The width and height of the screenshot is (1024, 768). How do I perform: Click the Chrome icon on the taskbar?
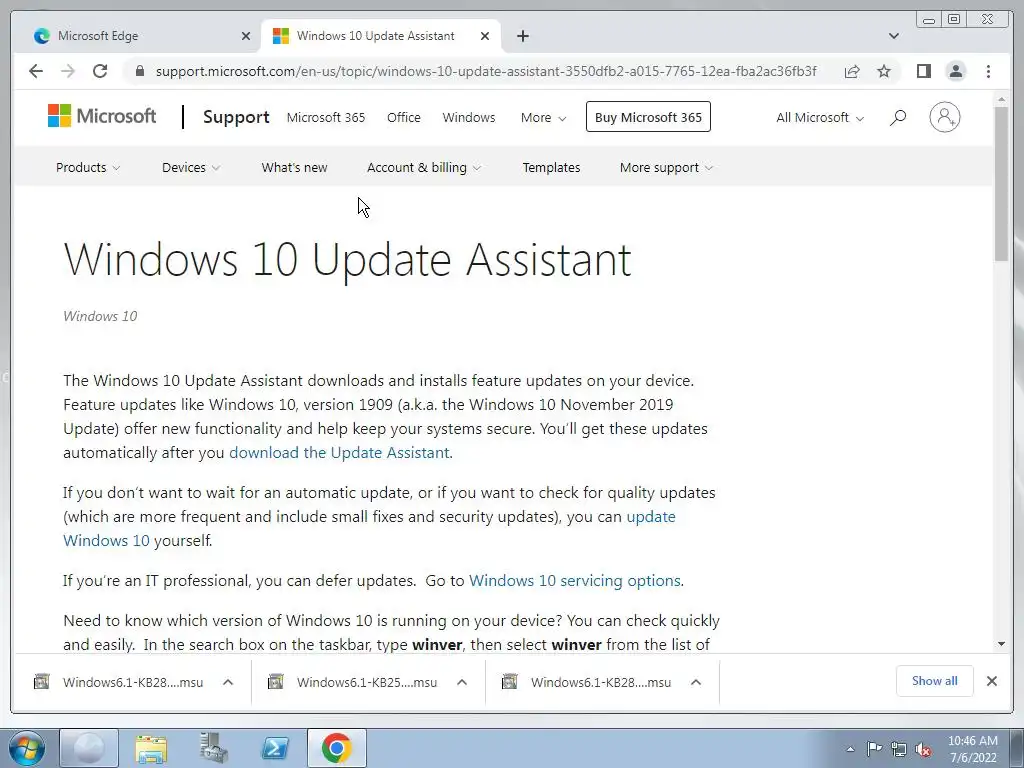pyautogui.click(x=336, y=748)
